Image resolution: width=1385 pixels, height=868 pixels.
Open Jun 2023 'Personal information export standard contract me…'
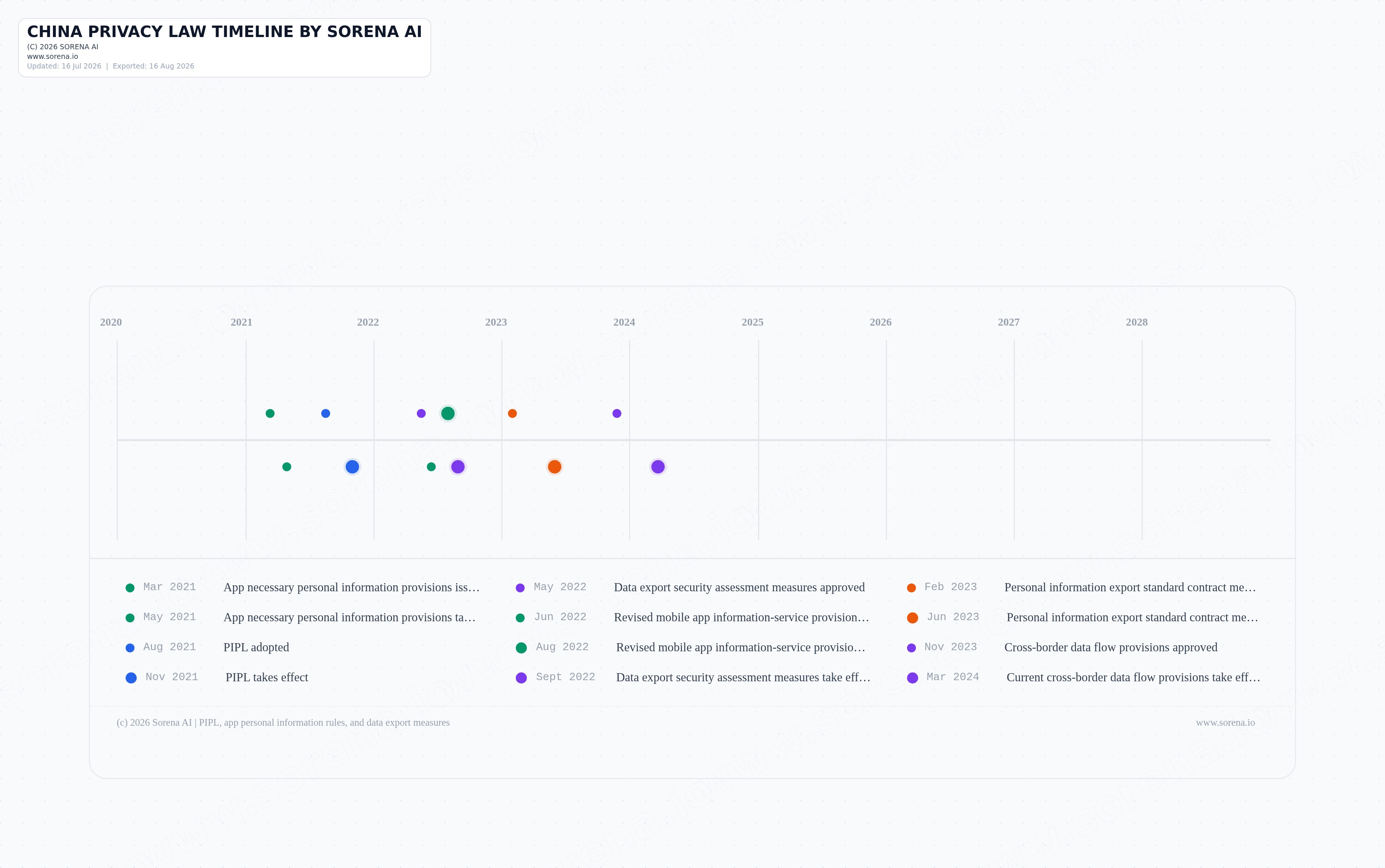coord(1132,617)
